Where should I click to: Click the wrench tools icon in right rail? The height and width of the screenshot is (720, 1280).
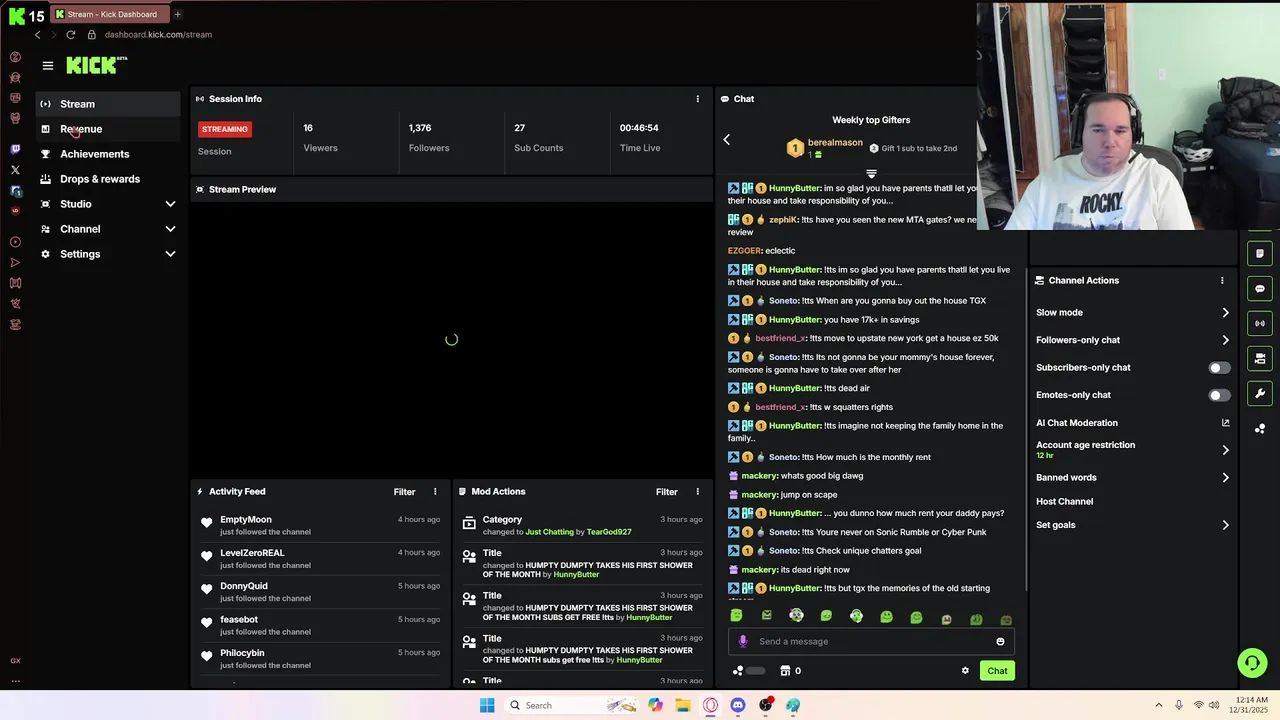[x=1260, y=394]
